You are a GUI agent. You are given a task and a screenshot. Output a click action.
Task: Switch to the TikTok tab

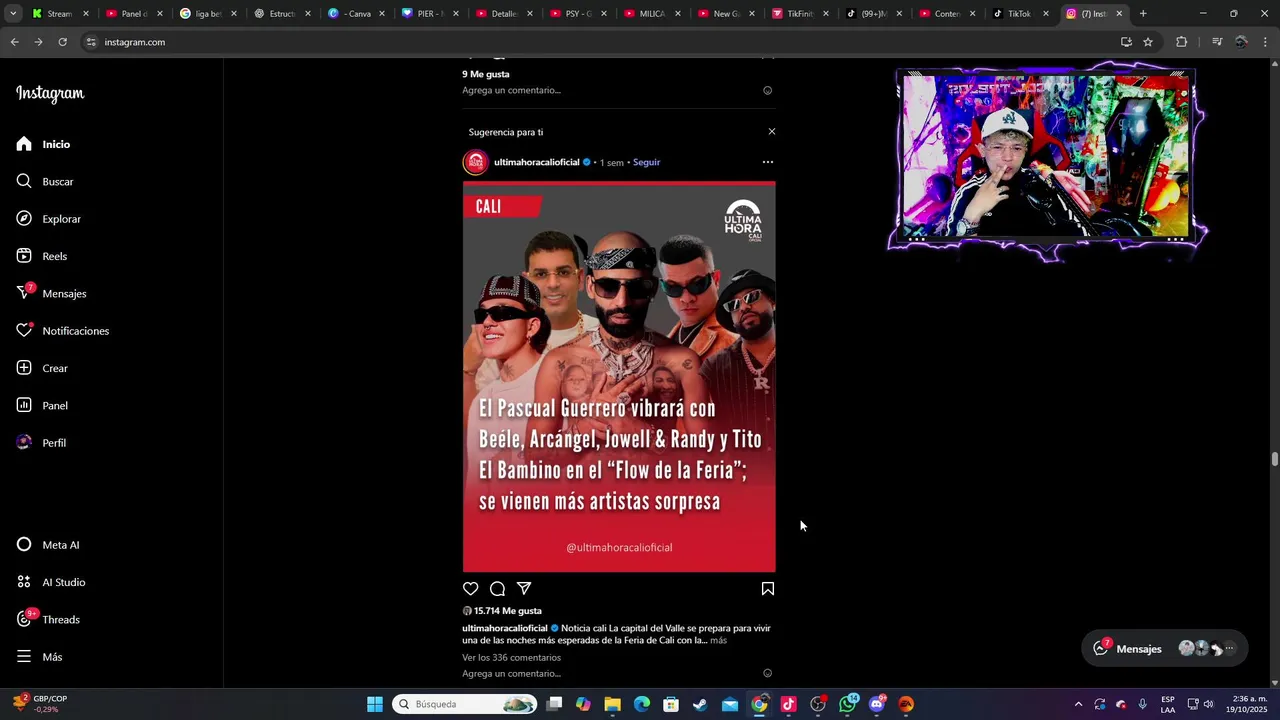(x=1020, y=14)
